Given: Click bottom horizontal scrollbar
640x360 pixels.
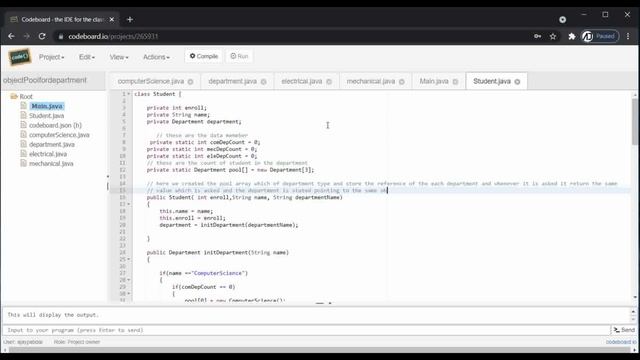Looking at the screenshot, I should (x=318, y=350).
